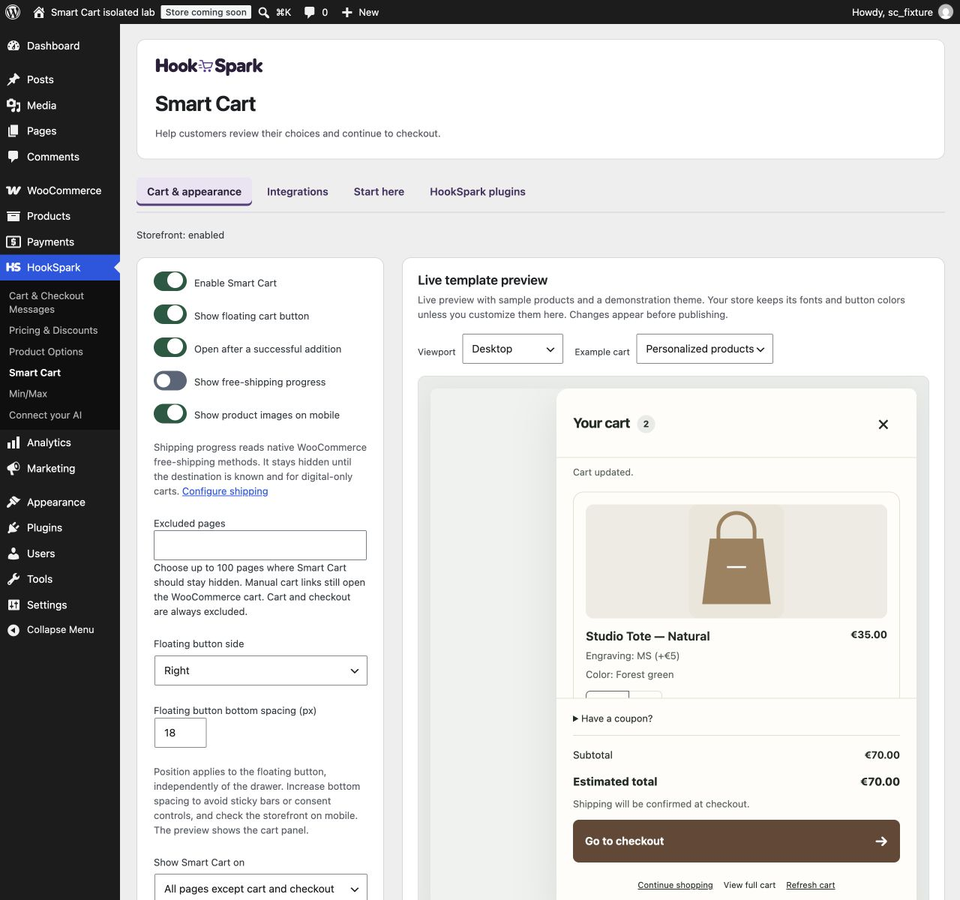Click the Settings sliders icon
960x900 pixels.
[13, 605]
